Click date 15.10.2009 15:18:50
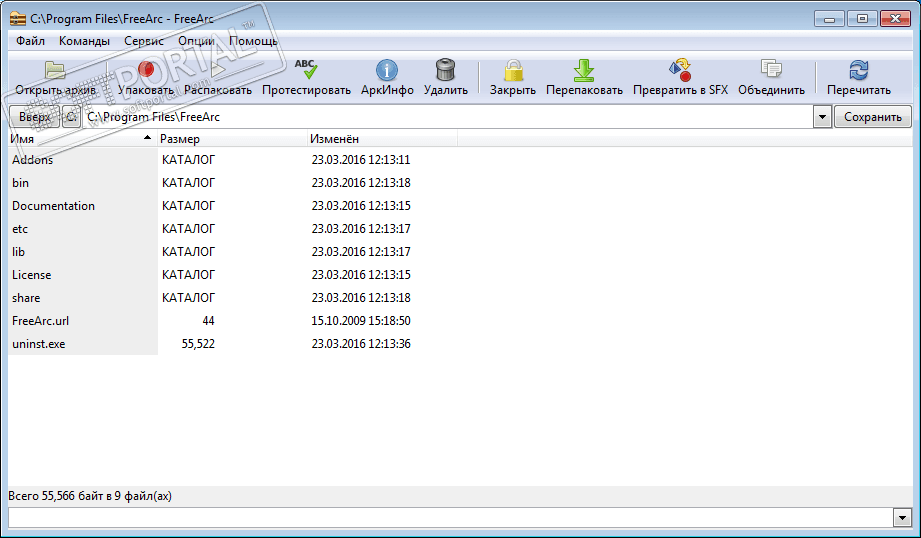The image size is (921, 538). tap(361, 321)
